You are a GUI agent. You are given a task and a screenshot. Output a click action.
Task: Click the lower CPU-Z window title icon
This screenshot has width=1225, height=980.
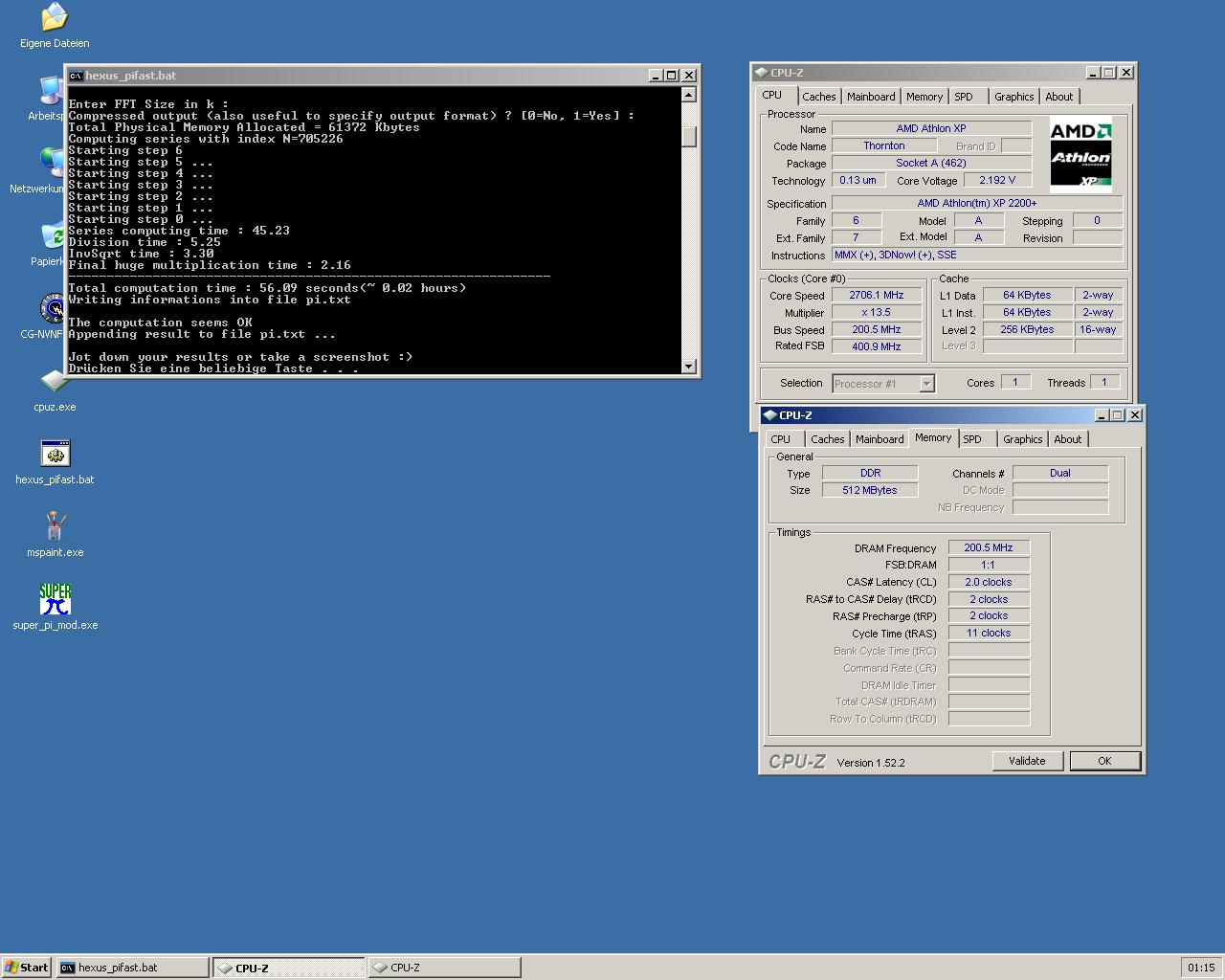pos(770,415)
